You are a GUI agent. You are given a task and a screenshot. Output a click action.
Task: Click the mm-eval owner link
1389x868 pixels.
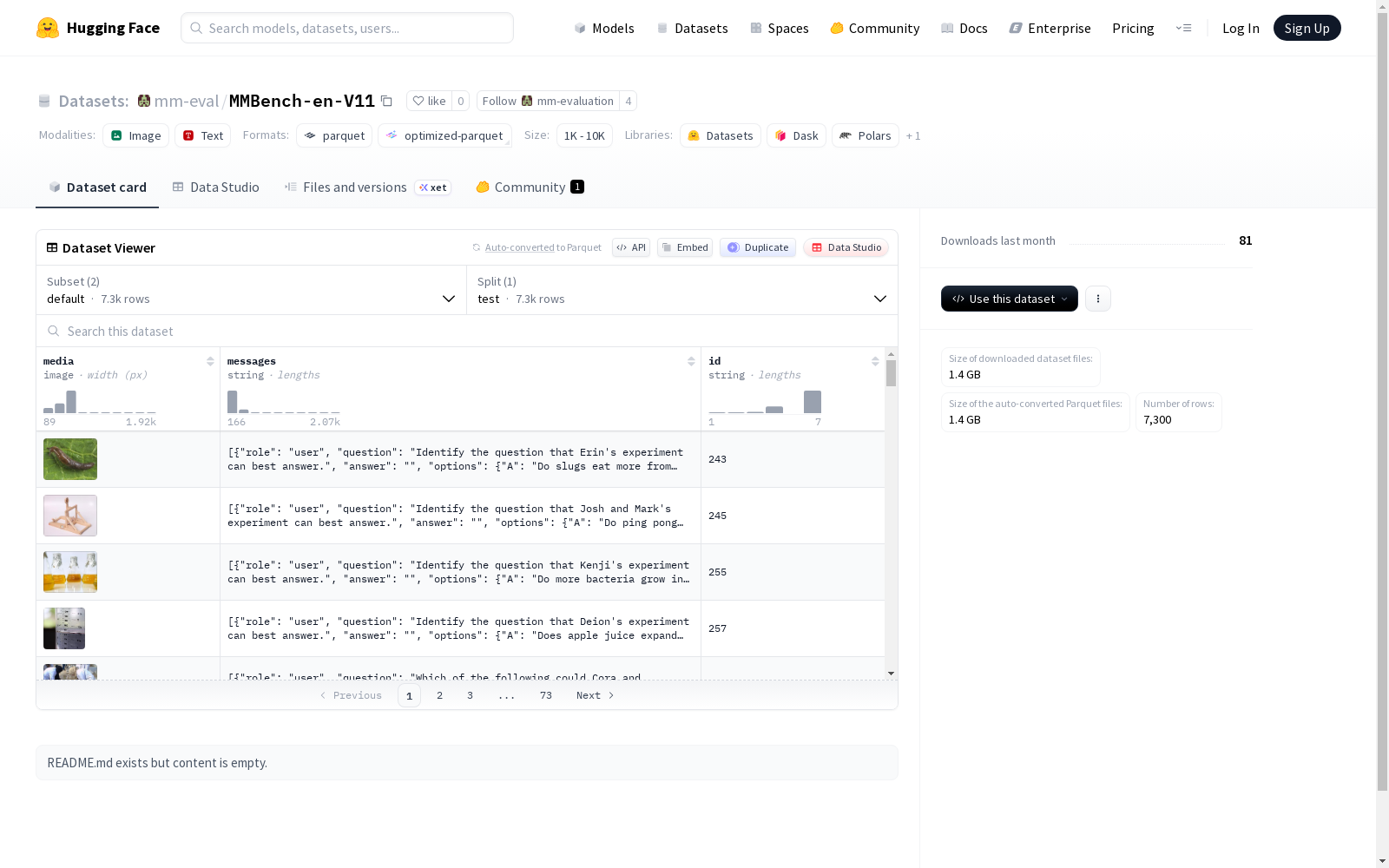pos(186,101)
